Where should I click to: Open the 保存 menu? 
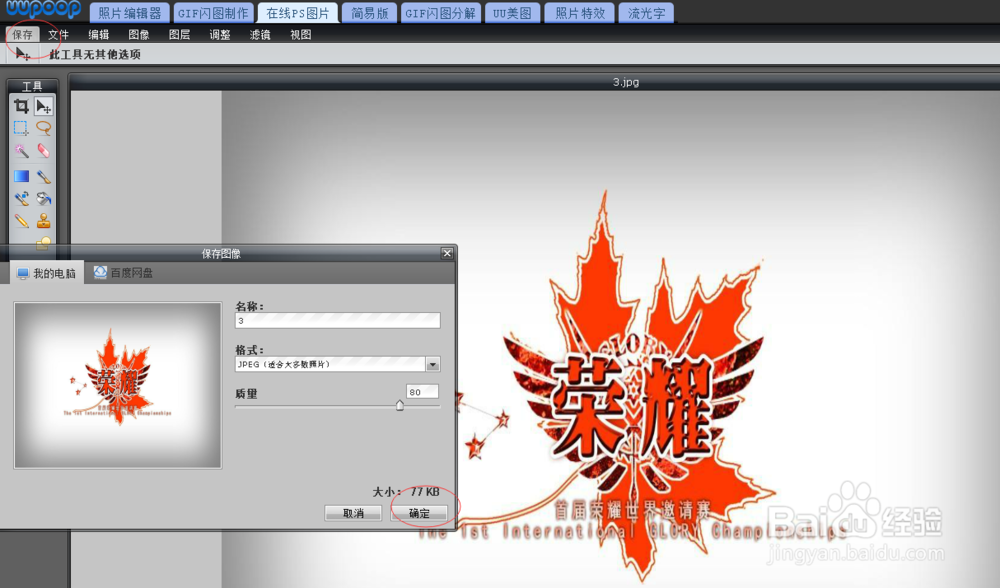coord(22,34)
